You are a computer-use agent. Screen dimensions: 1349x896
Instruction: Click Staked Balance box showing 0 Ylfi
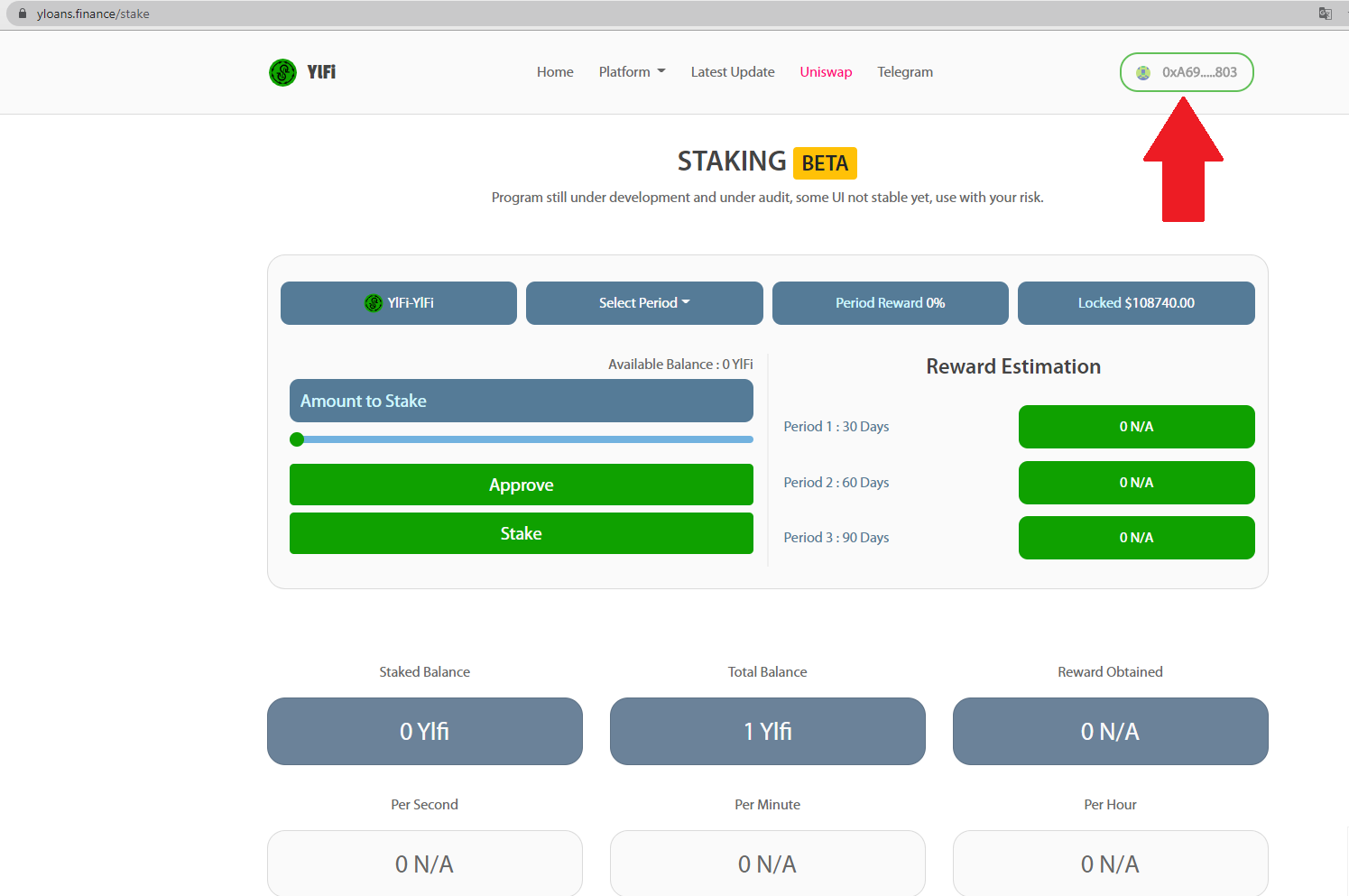[425, 731]
